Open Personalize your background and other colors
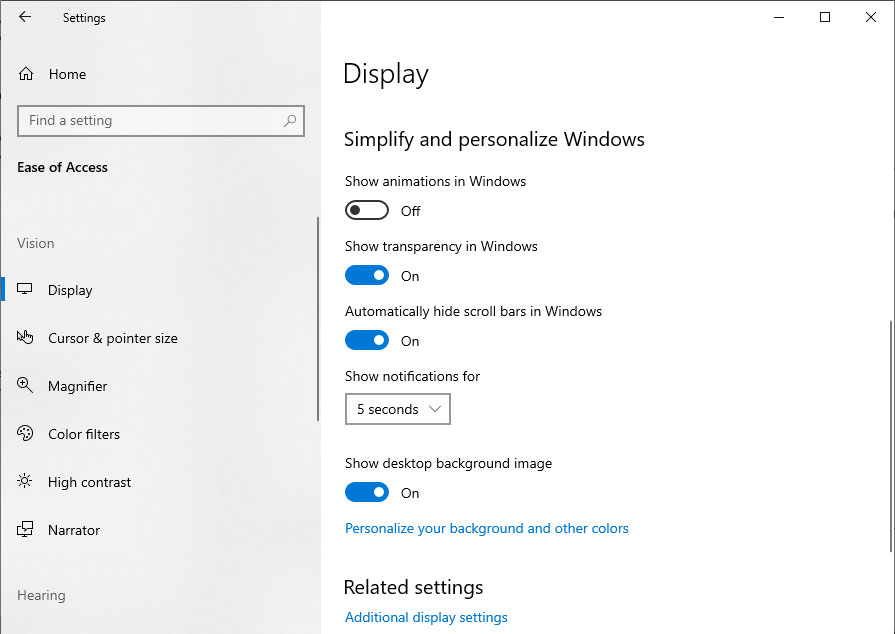The width and height of the screenshot is (895, 634). (x=486, y=528)
